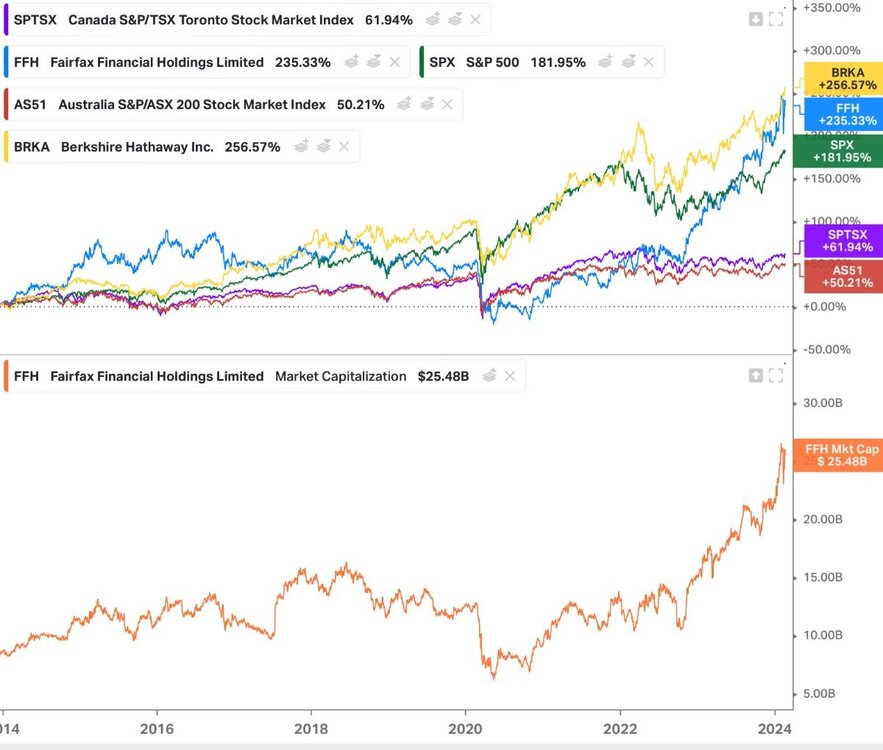Expand the market cap pane to fullscreen
The image size is (883, 750).
tap(776, 376)
